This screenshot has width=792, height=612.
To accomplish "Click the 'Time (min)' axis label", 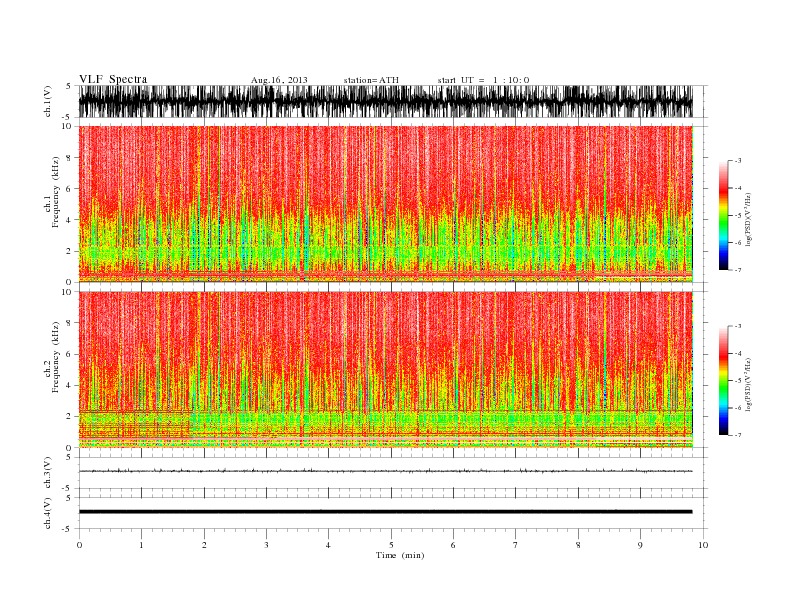I will coord(400,555).
